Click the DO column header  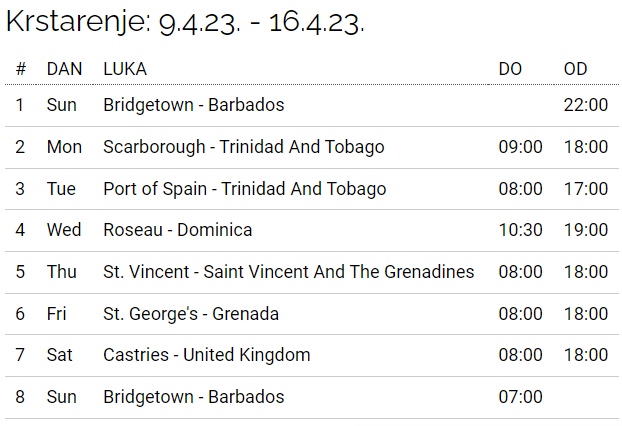511,69
